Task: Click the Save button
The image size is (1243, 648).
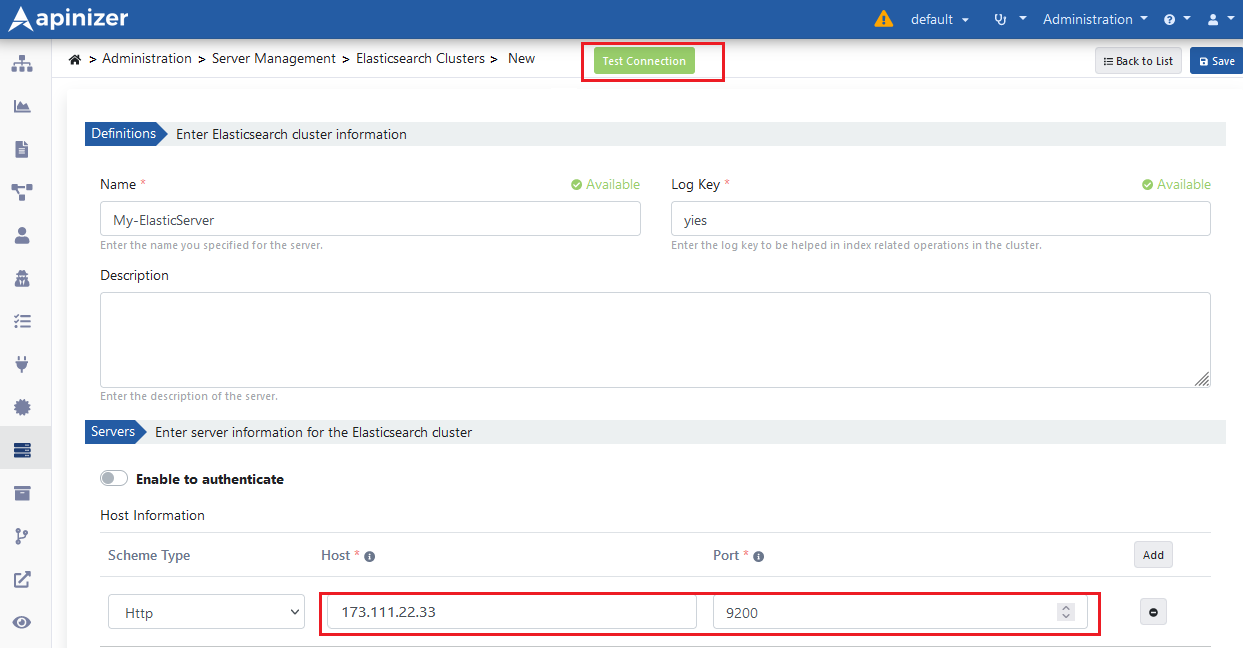Action: 1216,61
